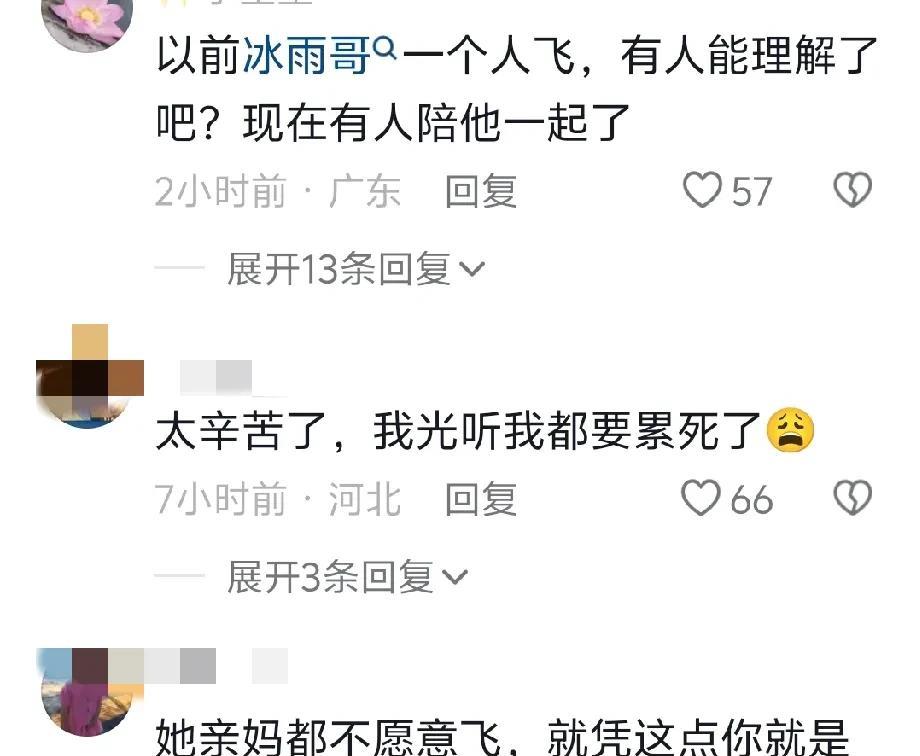Open the avatar of the bottom commenter

89,693
